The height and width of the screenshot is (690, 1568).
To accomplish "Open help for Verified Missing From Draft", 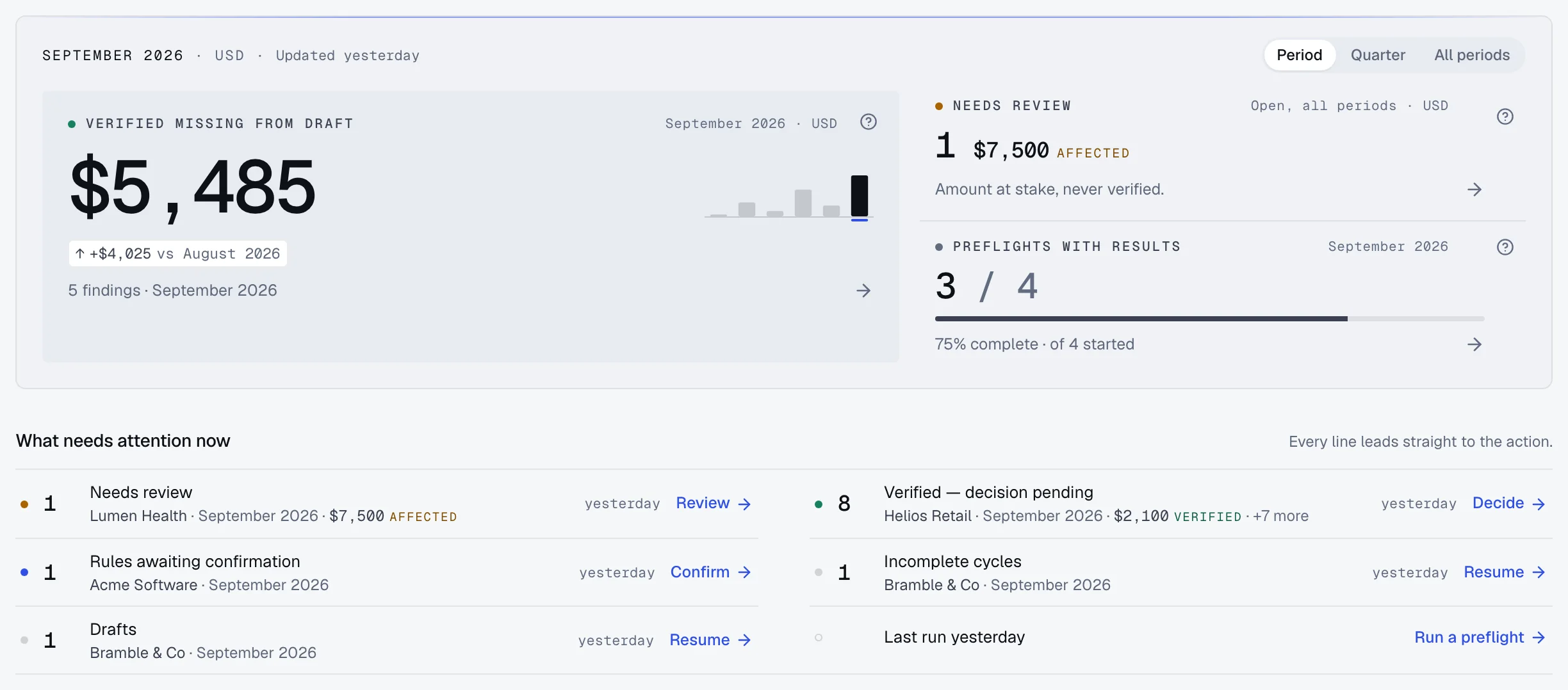I will pyautogui.click(x=868, y=122).
